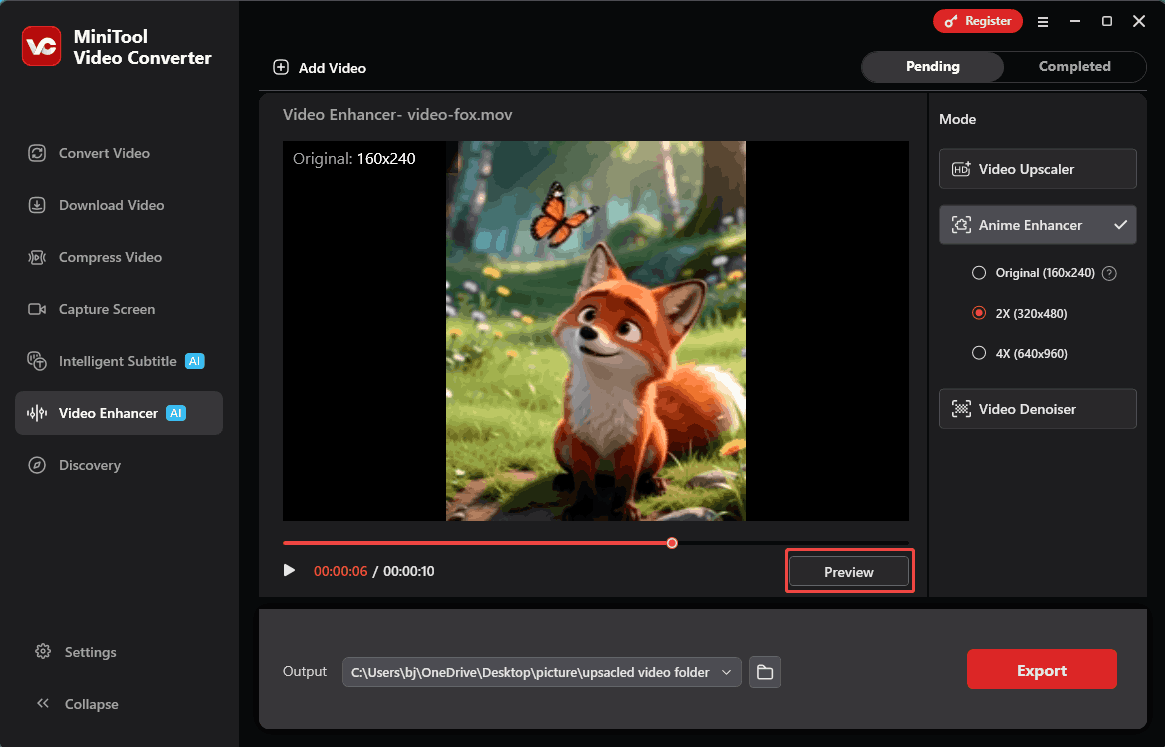Switch to the Completed tab
1165x747 pixels.
point(1074,66)
